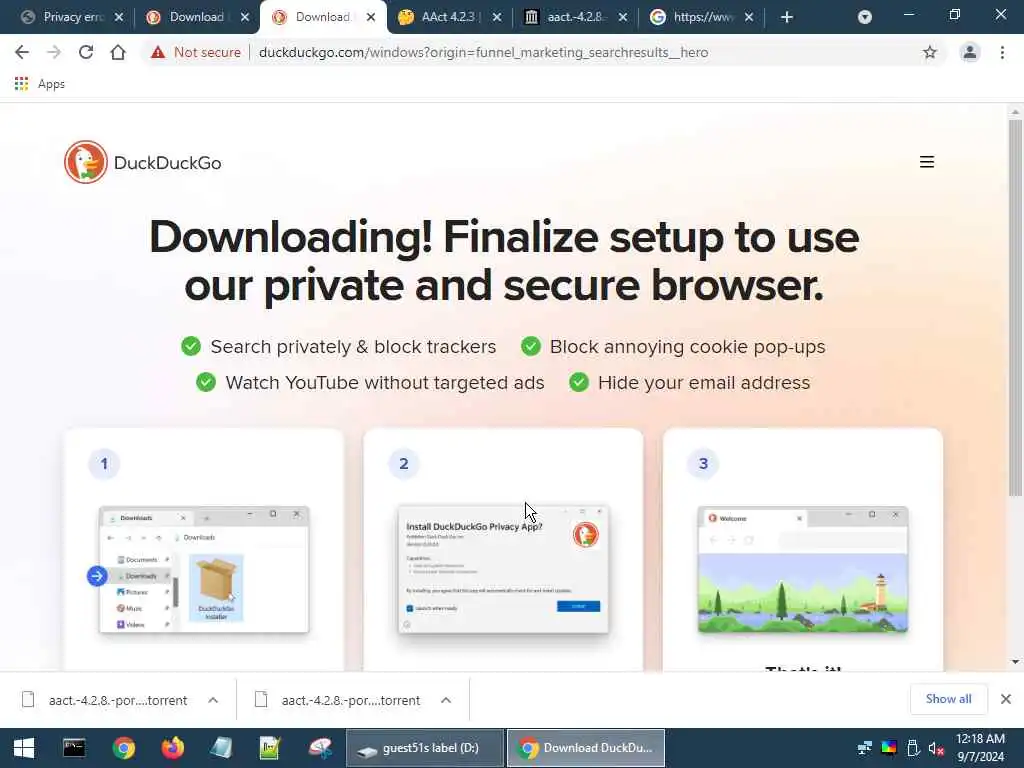
Task: Open the tab search dropdown in title bar
Action: coord(865,17)
